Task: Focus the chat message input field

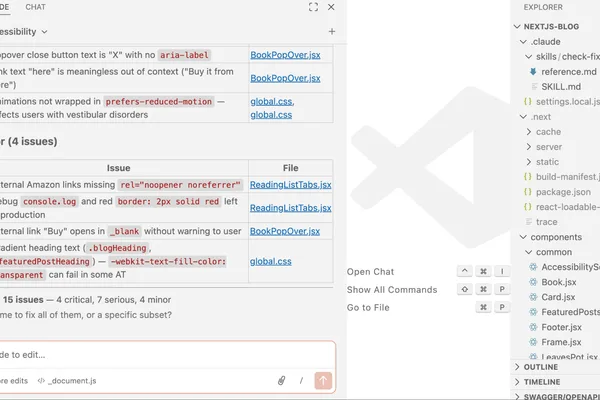Action: [167, 355]
